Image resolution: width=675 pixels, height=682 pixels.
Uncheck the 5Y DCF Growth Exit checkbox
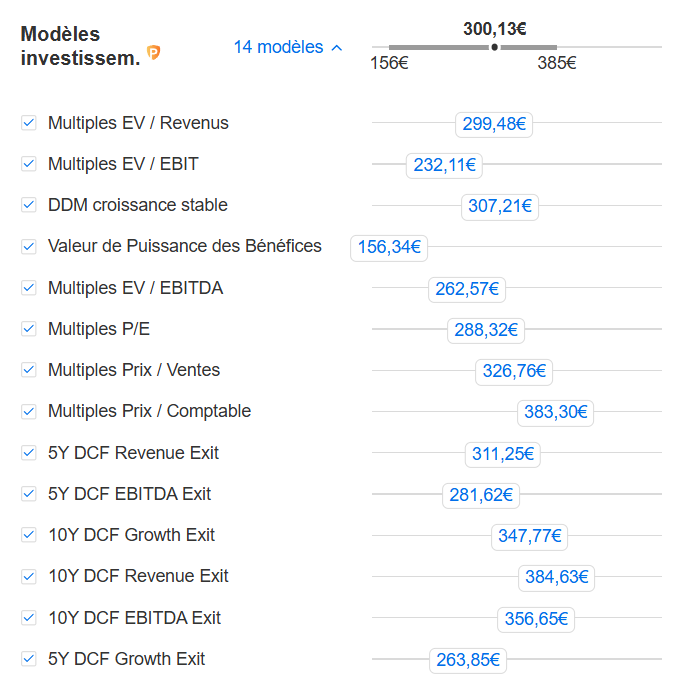click(x=29, y=659)
